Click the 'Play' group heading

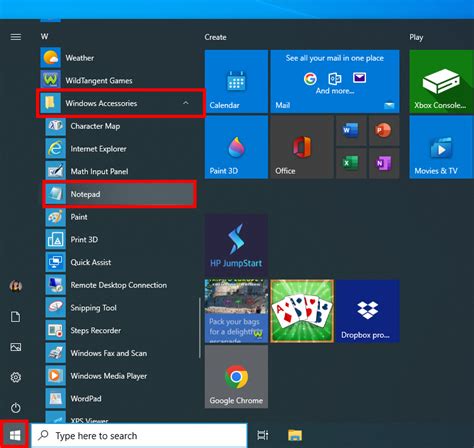416,37
